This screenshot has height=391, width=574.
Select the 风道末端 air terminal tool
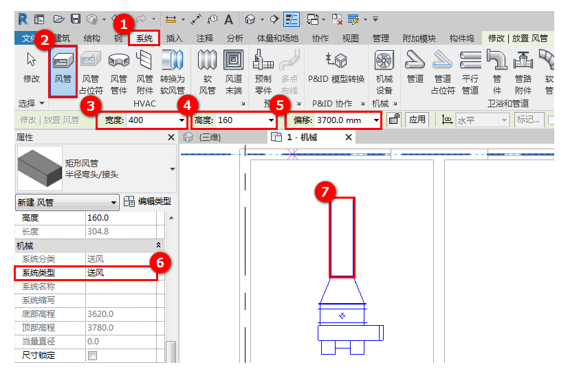pyautogui.click(x=233, y=71)
